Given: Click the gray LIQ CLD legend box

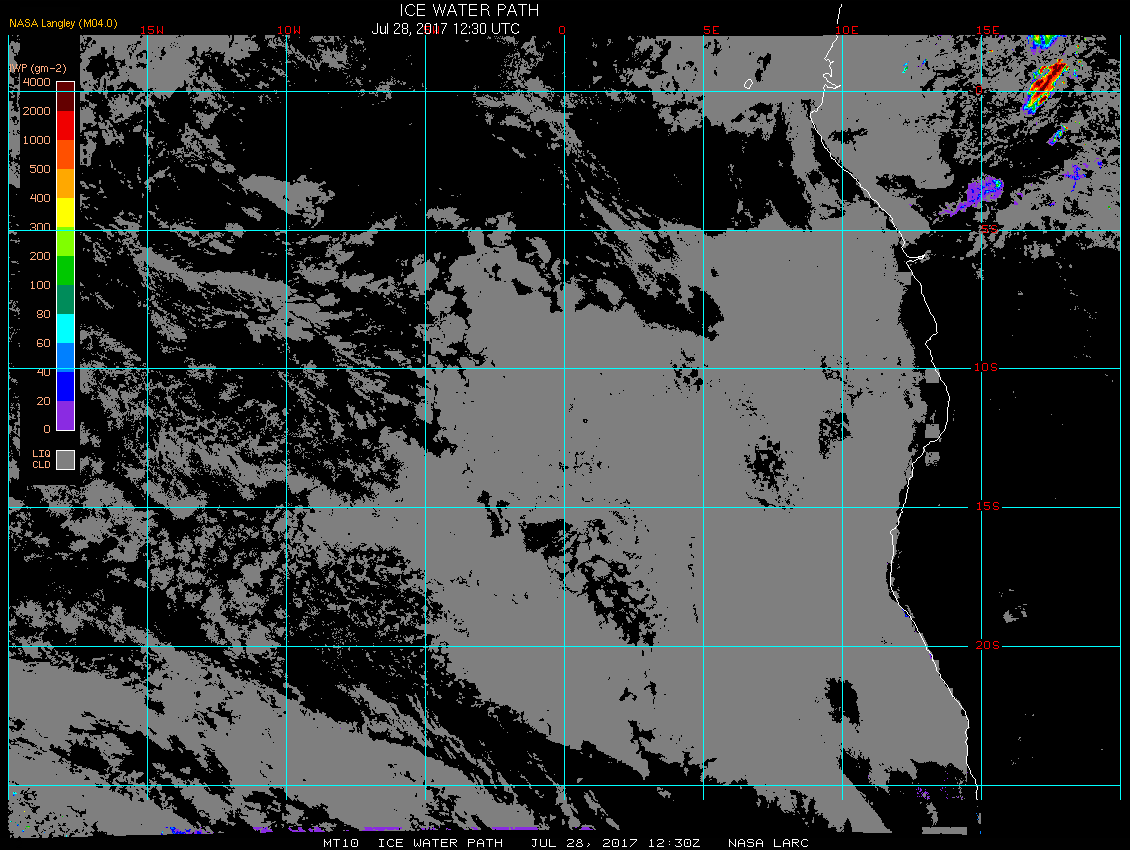Looking at the screenshot, I should click(x=66, y=460).
